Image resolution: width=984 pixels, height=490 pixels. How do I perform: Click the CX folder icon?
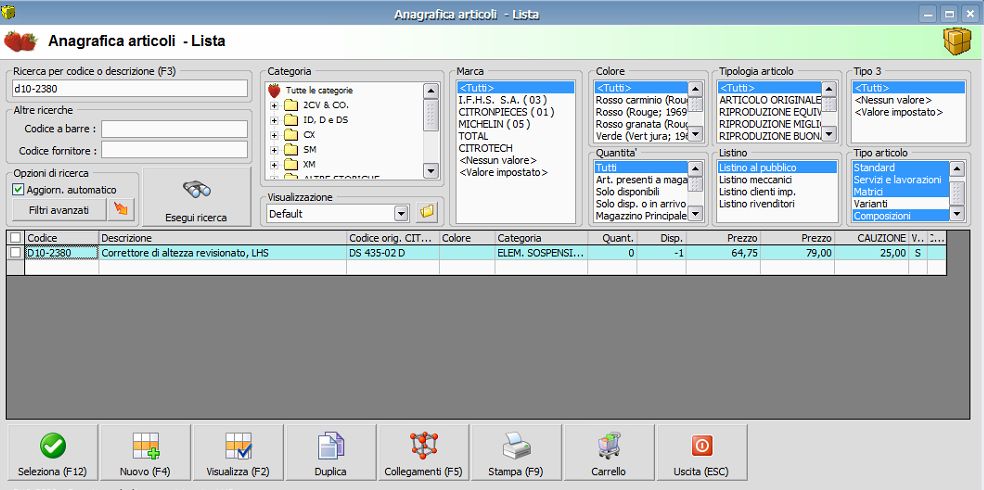(291, 135)
